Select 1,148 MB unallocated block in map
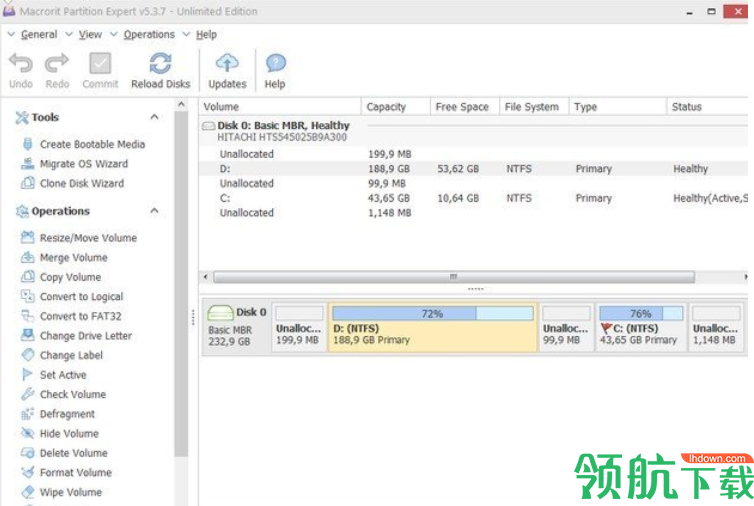This screenshot has width=754, height=506. coord(716,328)
